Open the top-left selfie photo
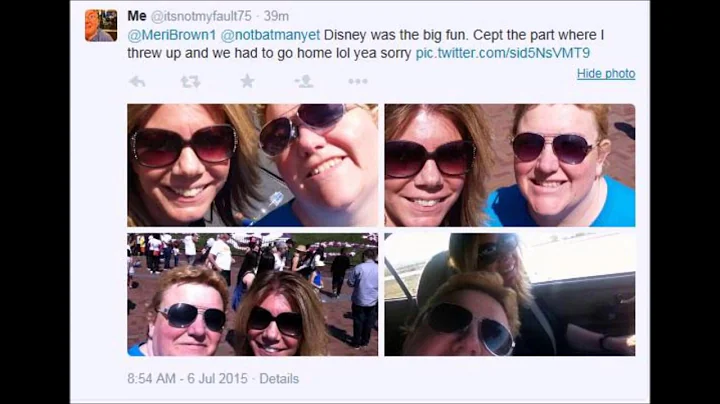Screen dimensions: 720x404 [253, 165]
